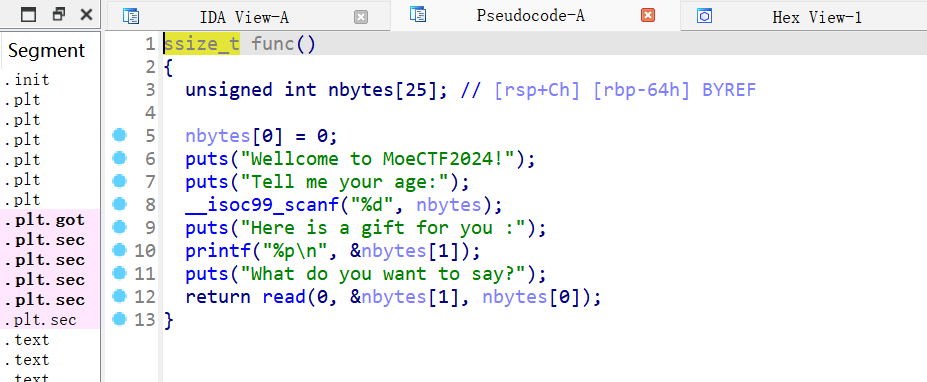Close the IDA View-A tab
927x382 pixels.
point(361,17)
